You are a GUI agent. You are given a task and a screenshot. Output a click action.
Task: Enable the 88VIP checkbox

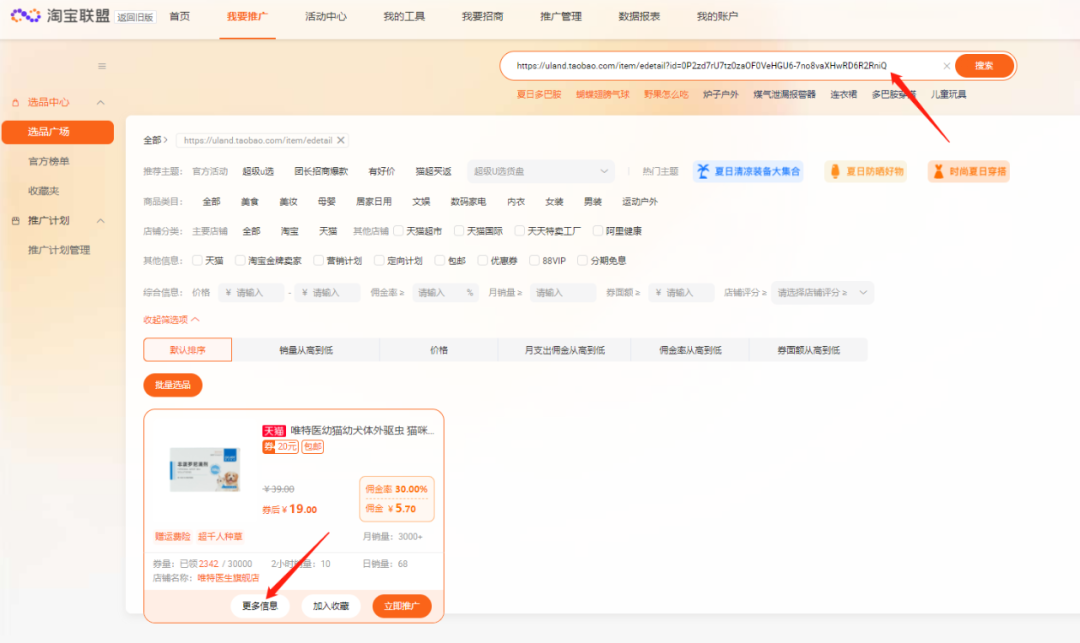click(x=534, y=261)
